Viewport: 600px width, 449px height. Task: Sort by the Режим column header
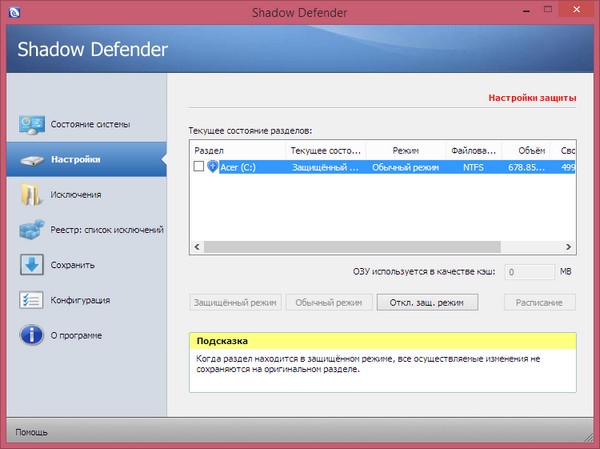[x=406, y=150]
